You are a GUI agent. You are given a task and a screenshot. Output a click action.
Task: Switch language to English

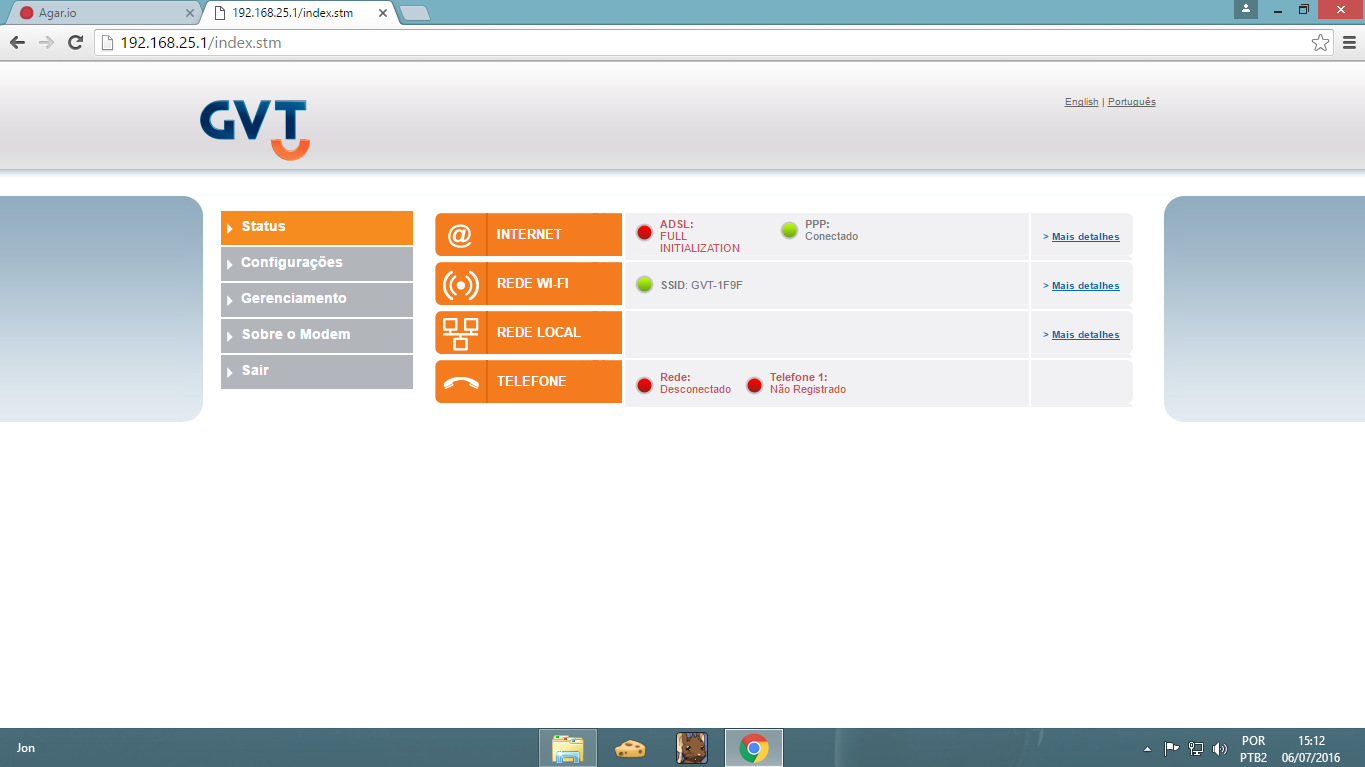coord(1081,102)
